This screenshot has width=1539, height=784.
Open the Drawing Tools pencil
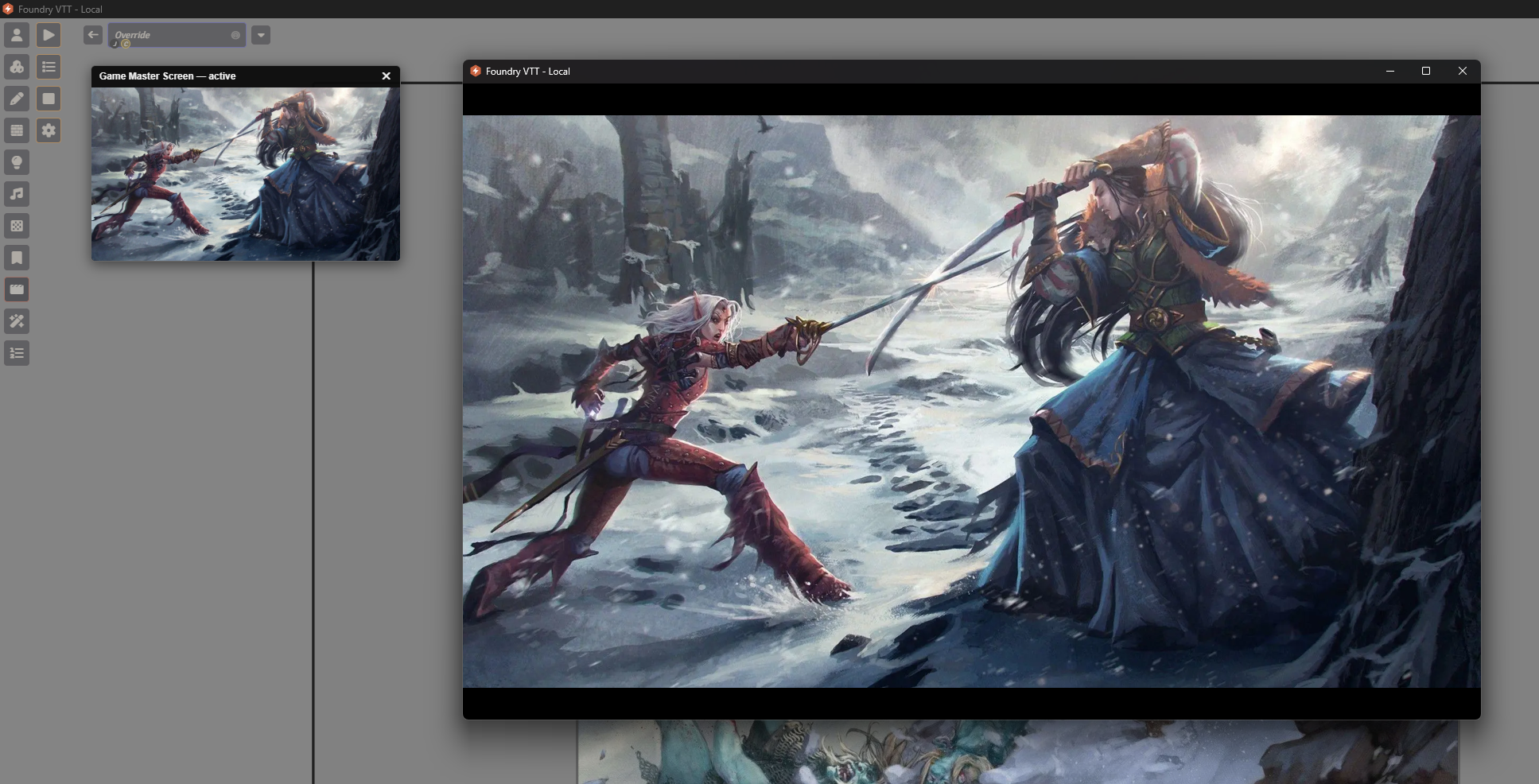[x=17, y=99]
